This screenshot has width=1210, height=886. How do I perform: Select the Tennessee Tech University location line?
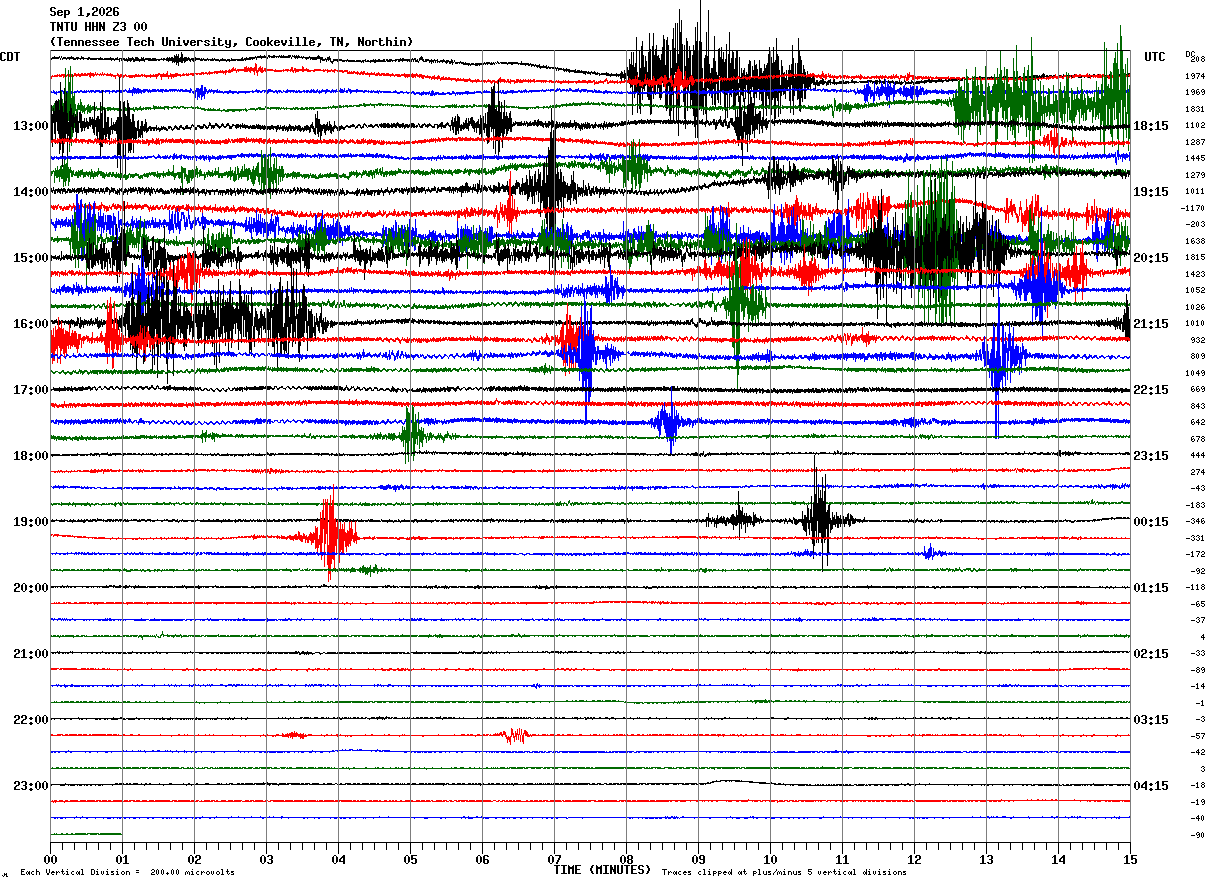231,42
